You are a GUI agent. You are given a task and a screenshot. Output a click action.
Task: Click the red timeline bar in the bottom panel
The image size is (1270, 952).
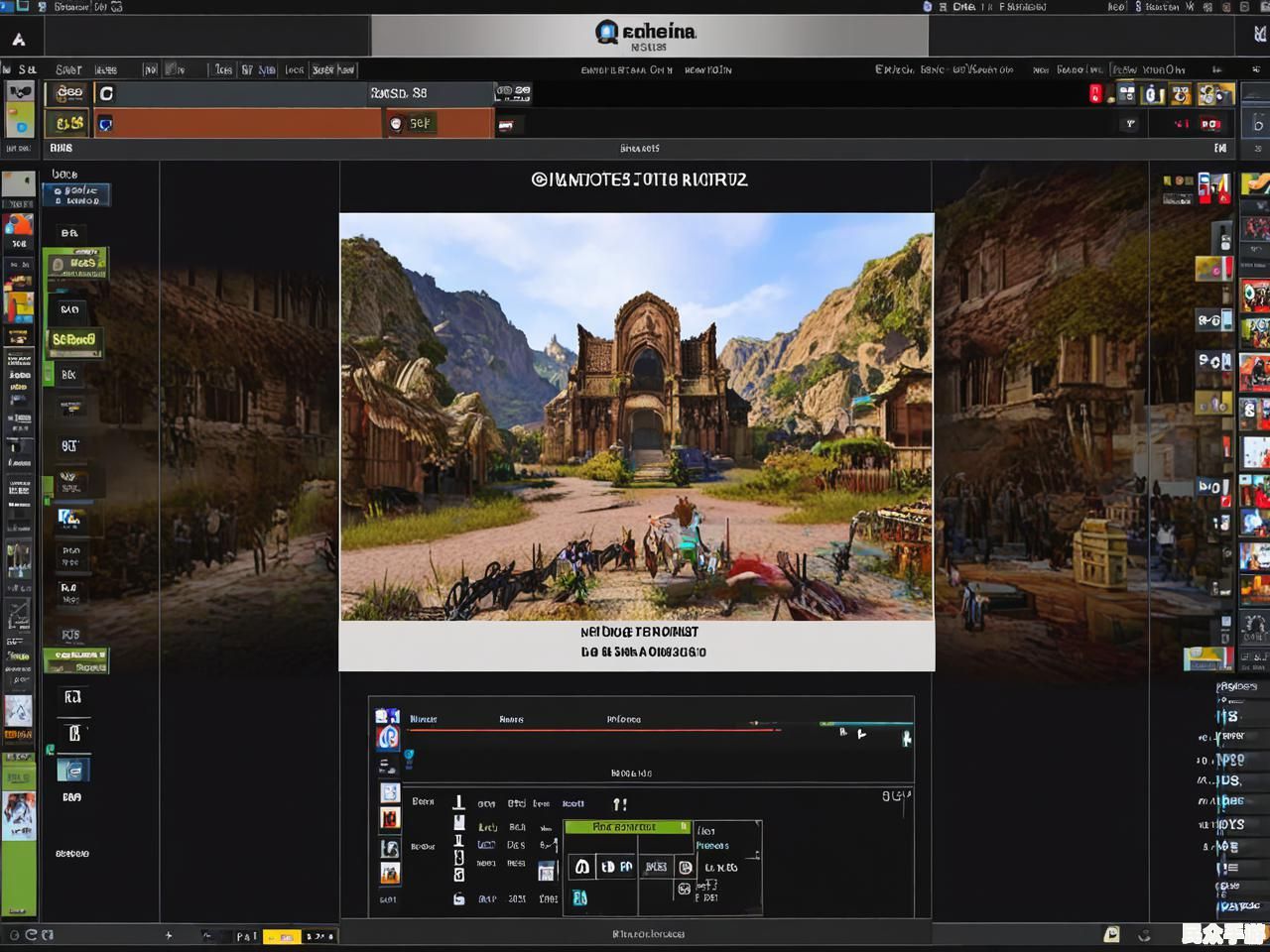(595, 730)
